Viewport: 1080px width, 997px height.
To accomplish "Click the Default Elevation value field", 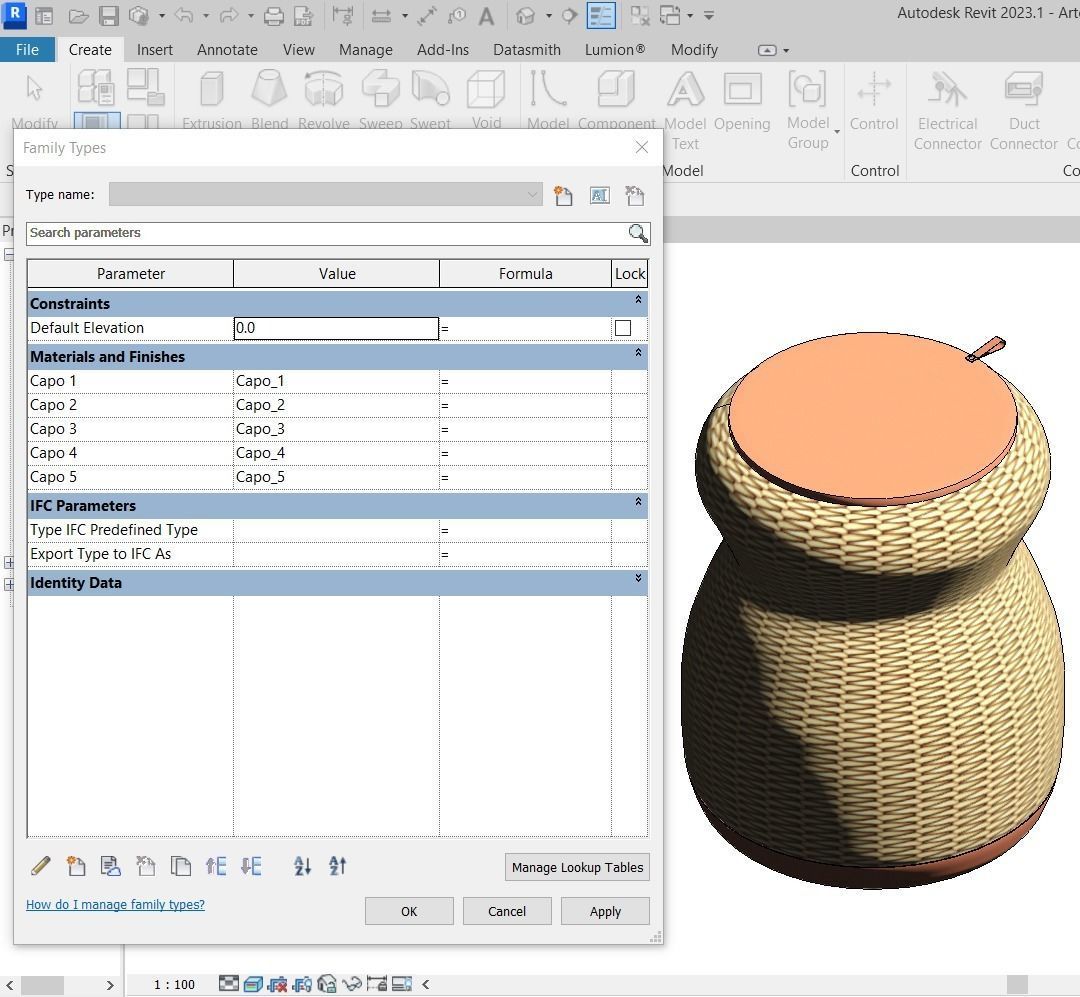I will click(336, 328).
